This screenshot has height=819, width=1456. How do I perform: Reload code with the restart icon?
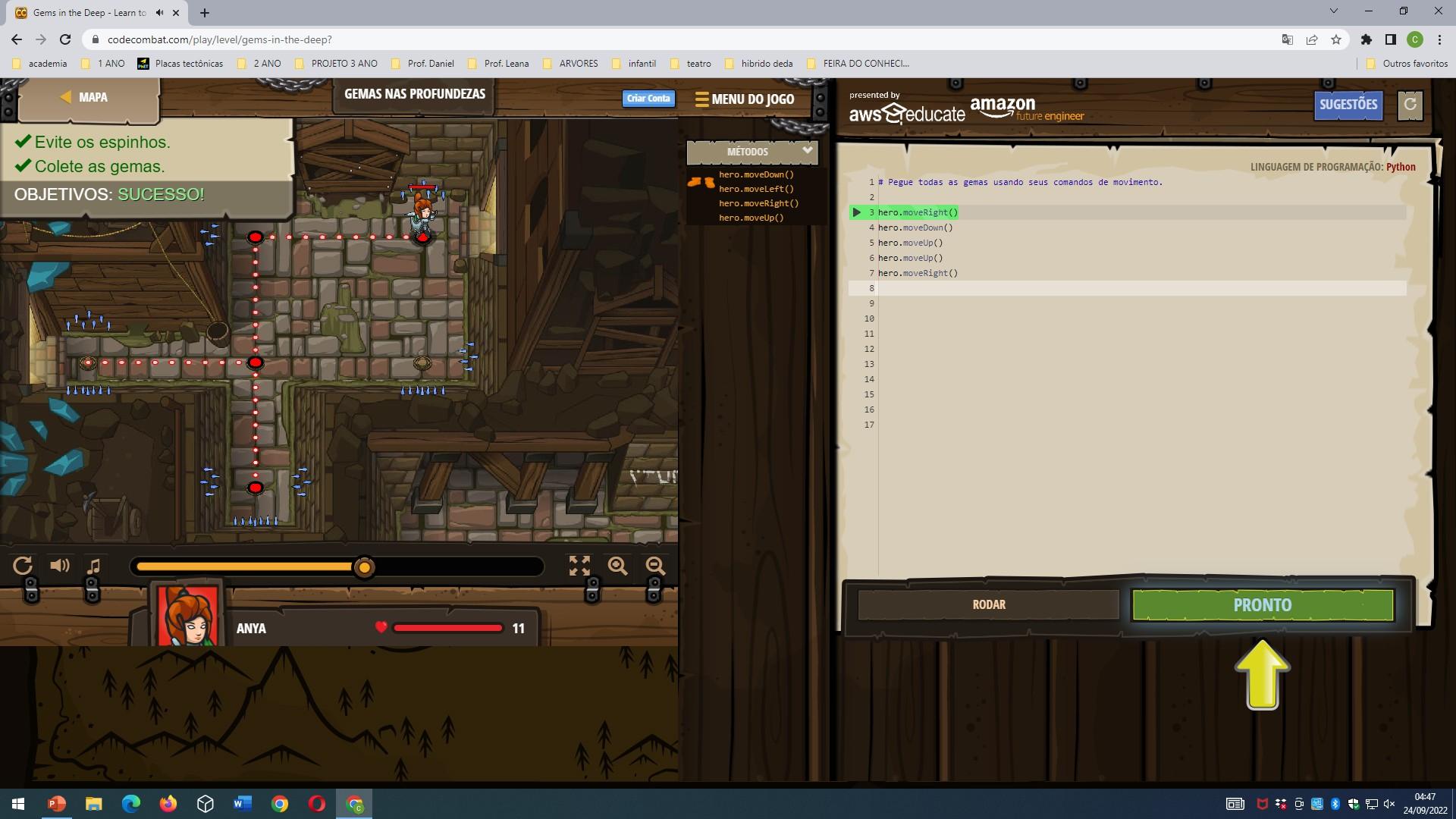tap(1410, 105)
